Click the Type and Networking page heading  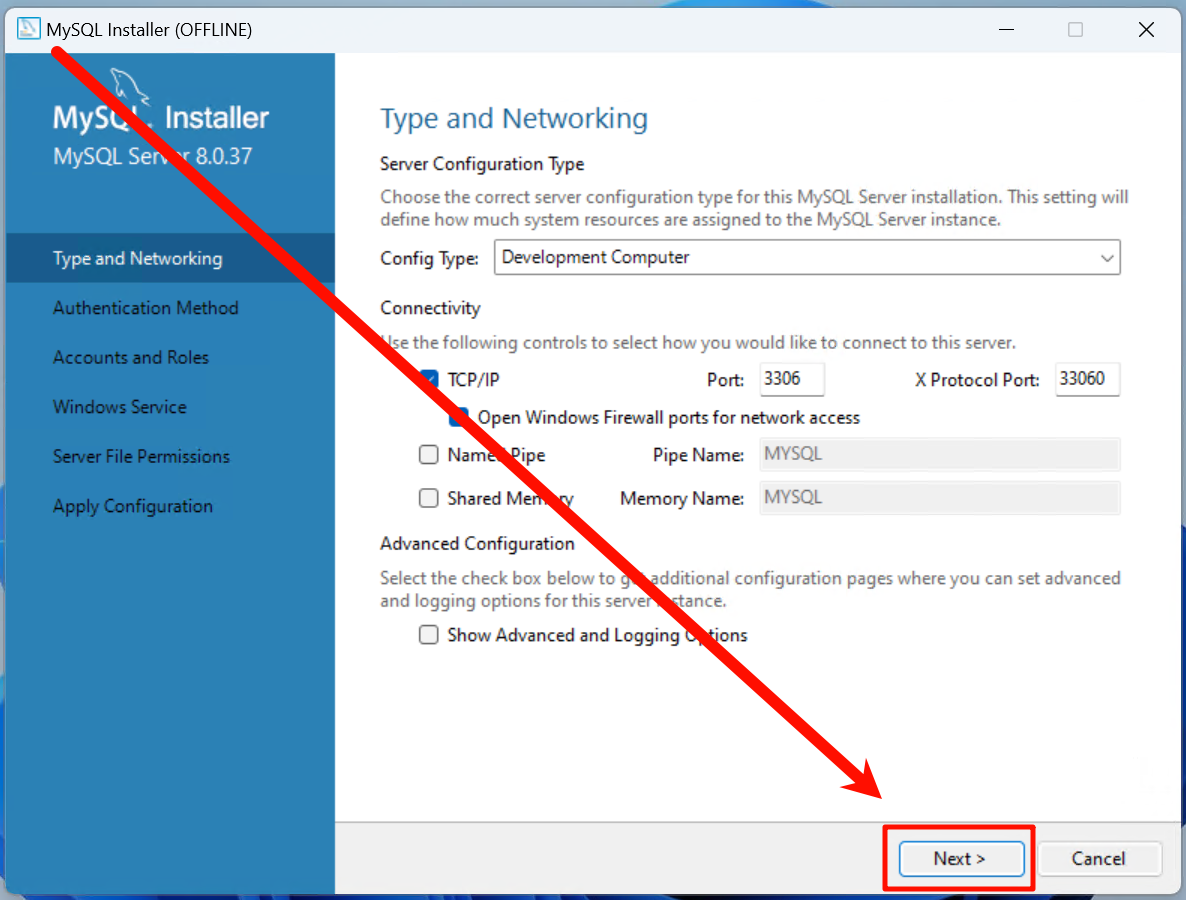[514, 119]
